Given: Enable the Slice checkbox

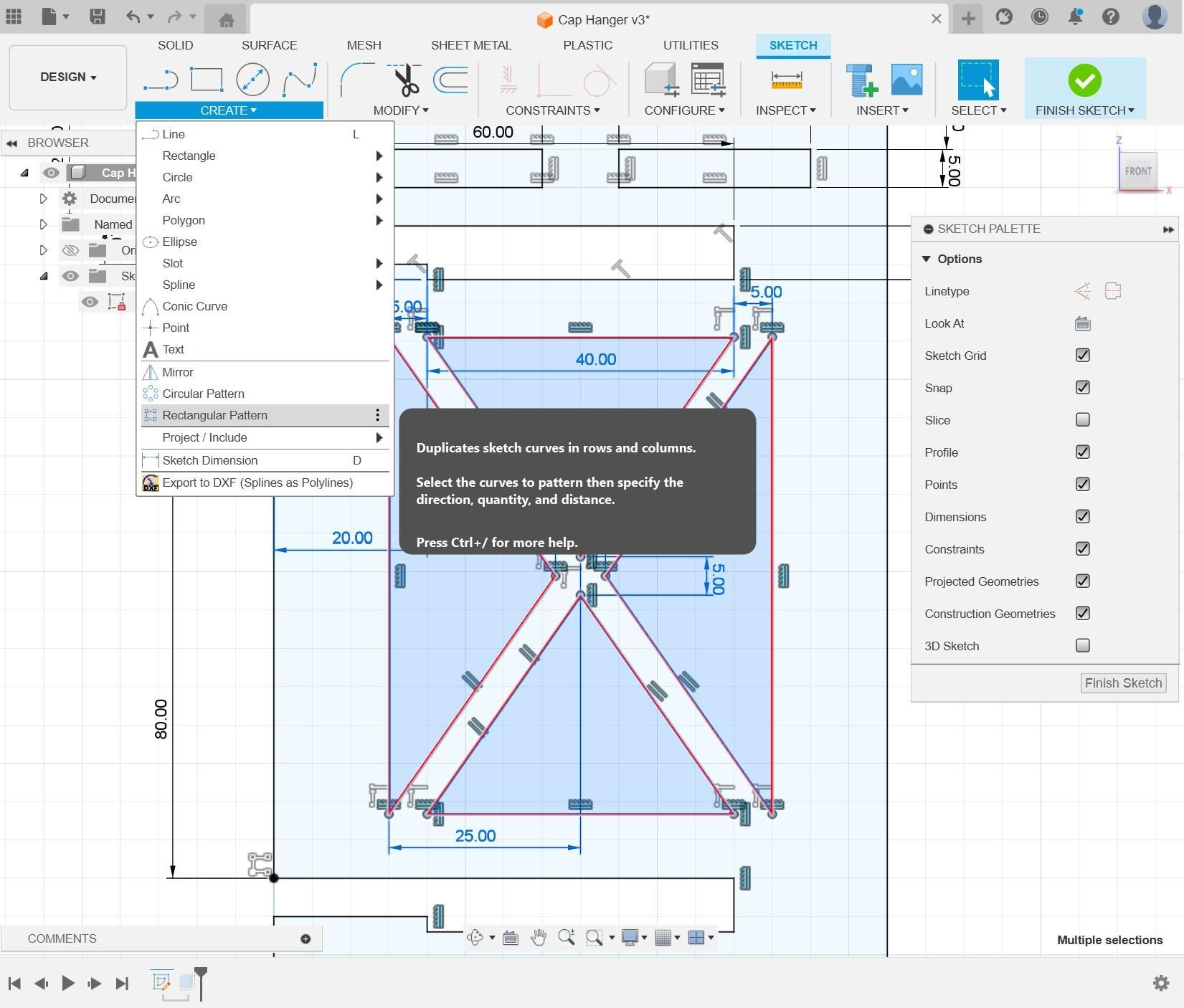Looking at the screenshot, I should [1082, 420].
